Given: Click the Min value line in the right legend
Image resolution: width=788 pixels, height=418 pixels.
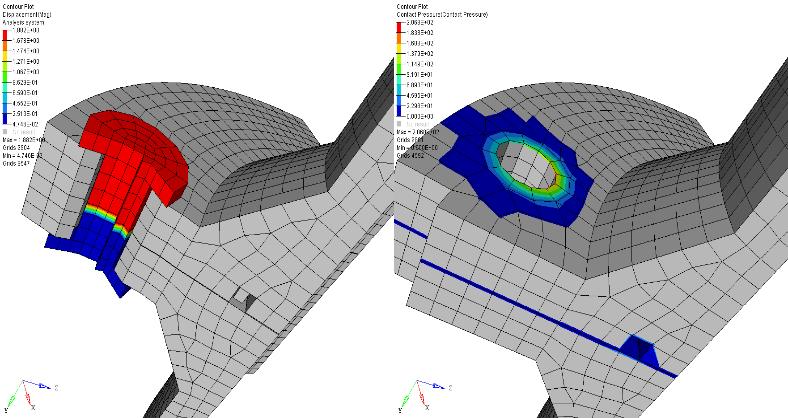Looking at the screenshot, I should pos(417,148).
